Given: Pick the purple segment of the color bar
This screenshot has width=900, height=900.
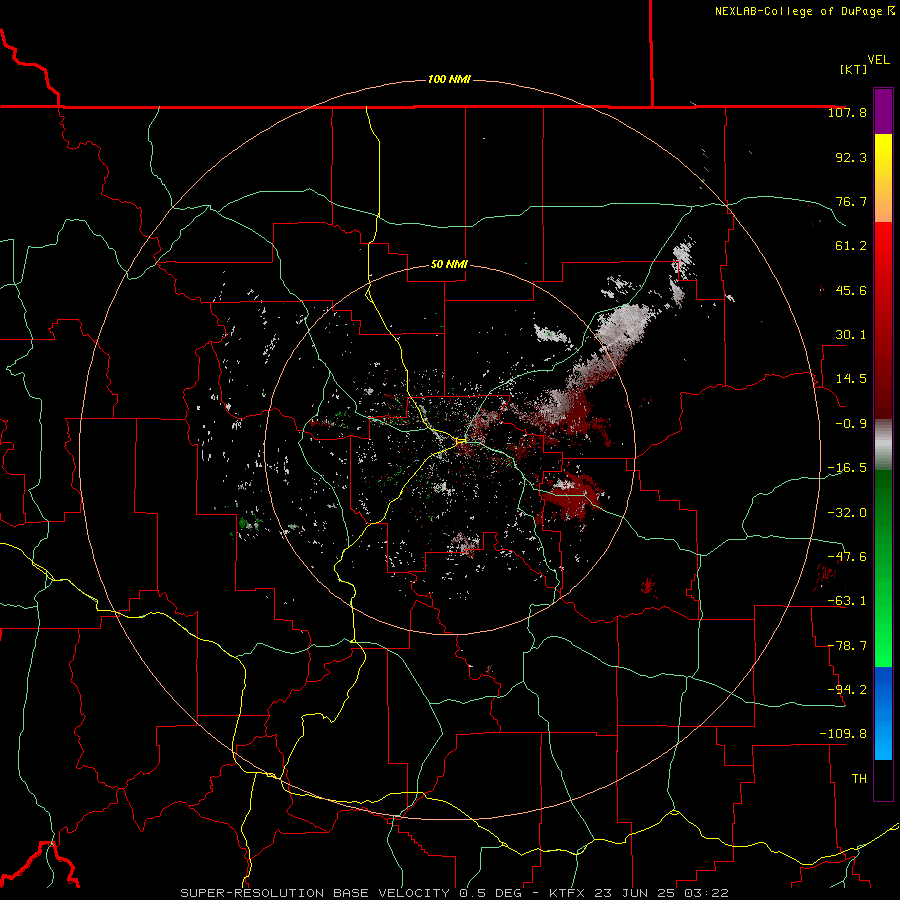Looking at the screenshot, I should (x=883, y=111).
